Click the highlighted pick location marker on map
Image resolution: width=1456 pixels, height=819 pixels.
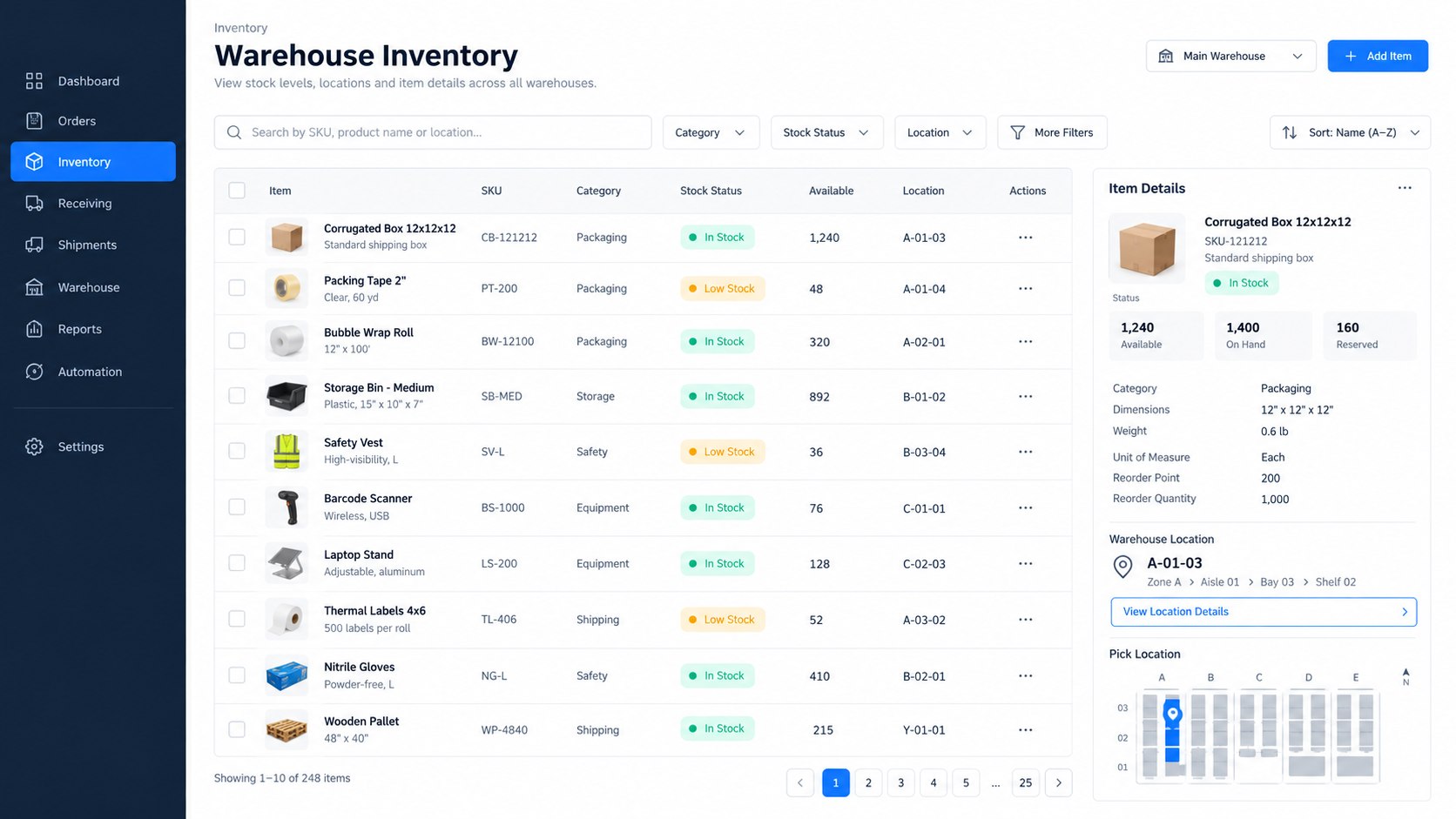point(1173,715)
